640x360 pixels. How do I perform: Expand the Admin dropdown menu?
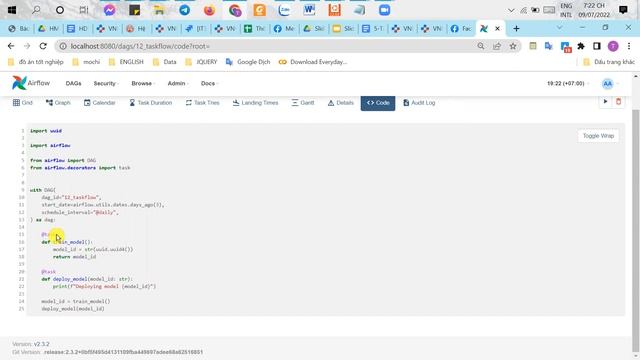[x=178, y=83]
